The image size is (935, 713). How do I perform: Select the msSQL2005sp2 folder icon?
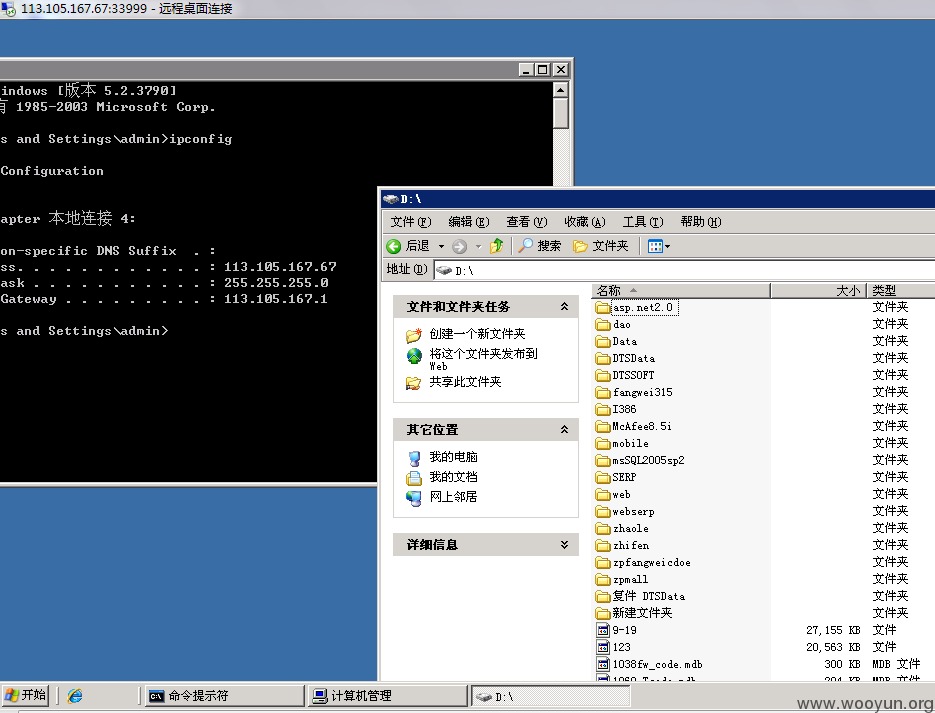click(x=603, y=460)
